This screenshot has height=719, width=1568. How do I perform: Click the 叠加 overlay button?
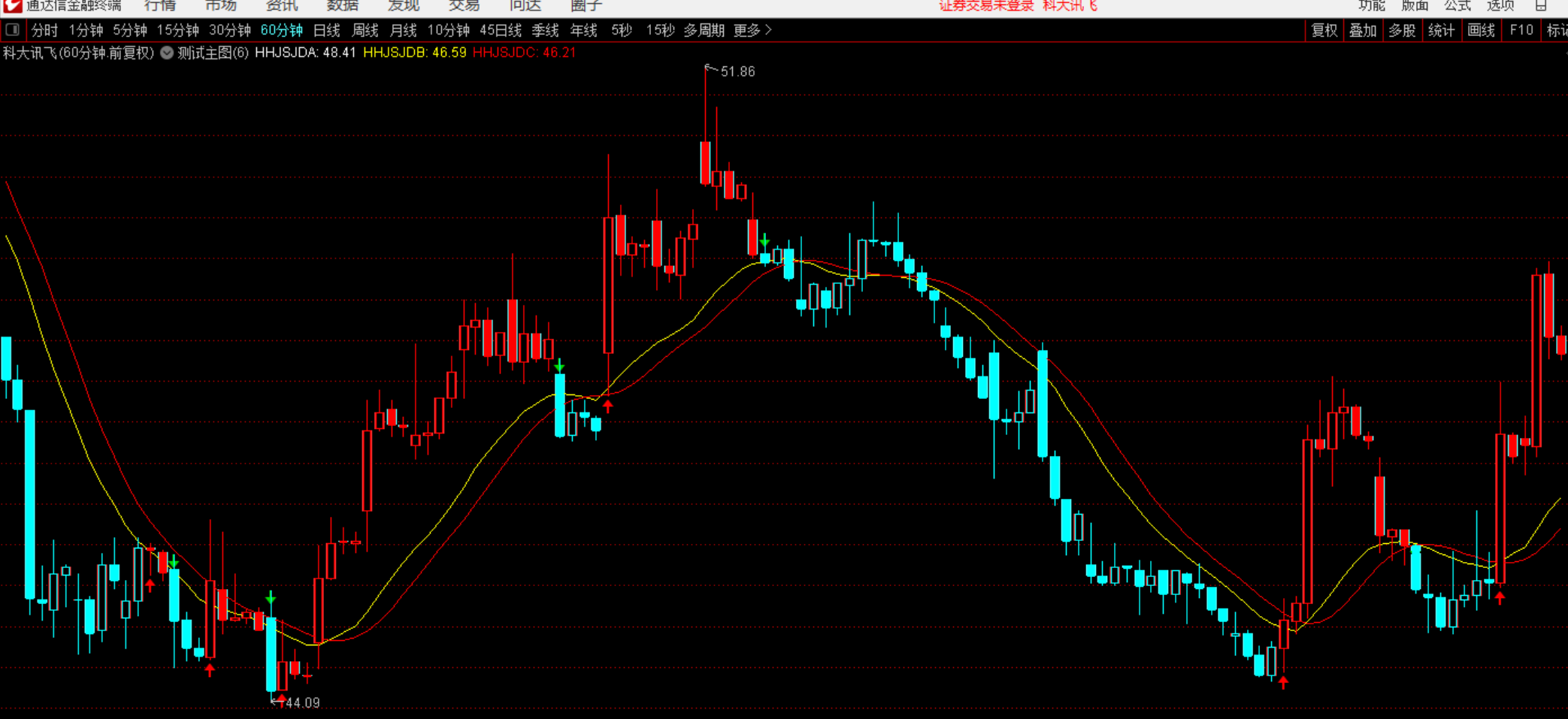(x=1363, y=30)
